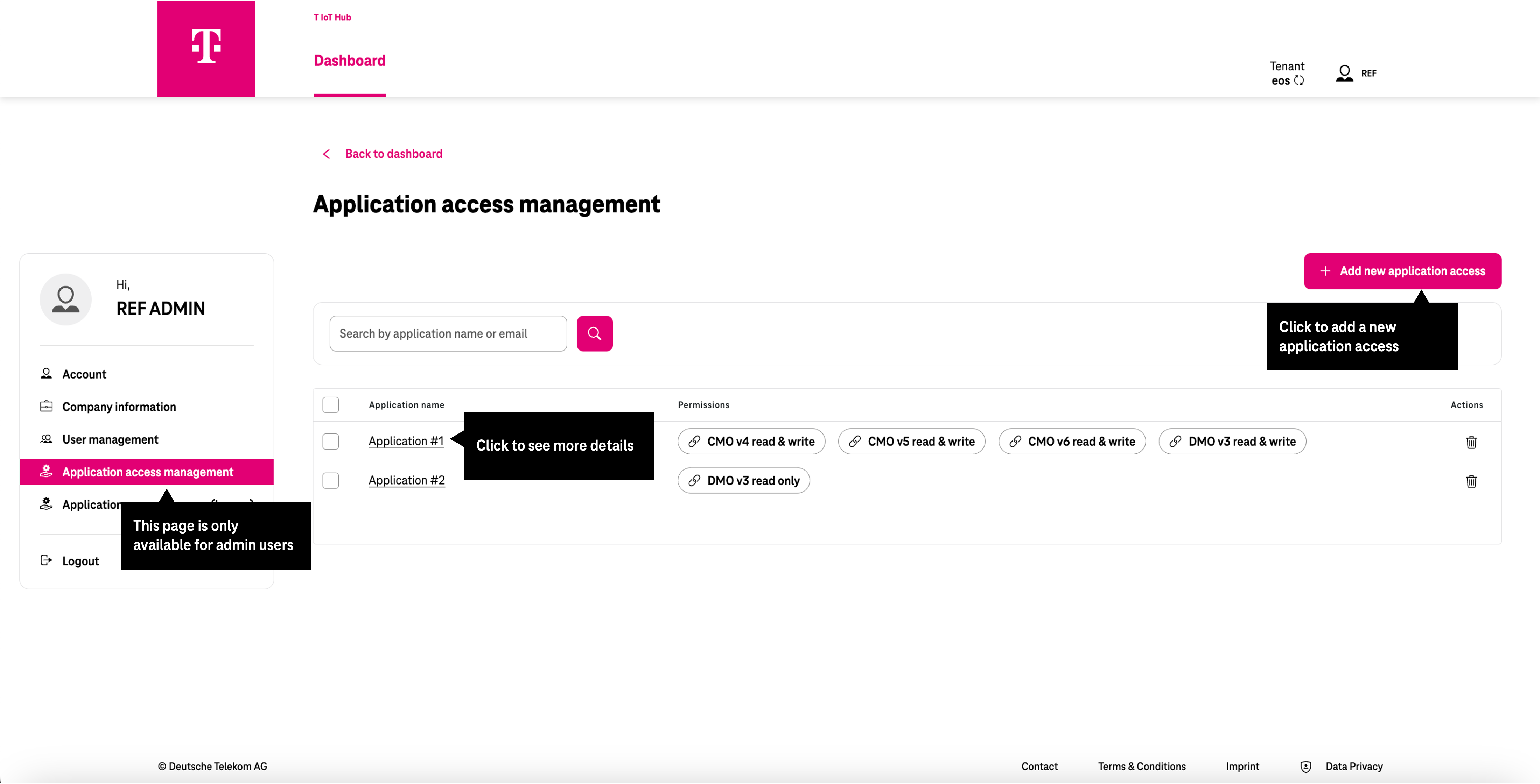This screenshot has height=784, width=1540.
Task: Open Account via its sidebar icon
Action: tap(46, 374)
